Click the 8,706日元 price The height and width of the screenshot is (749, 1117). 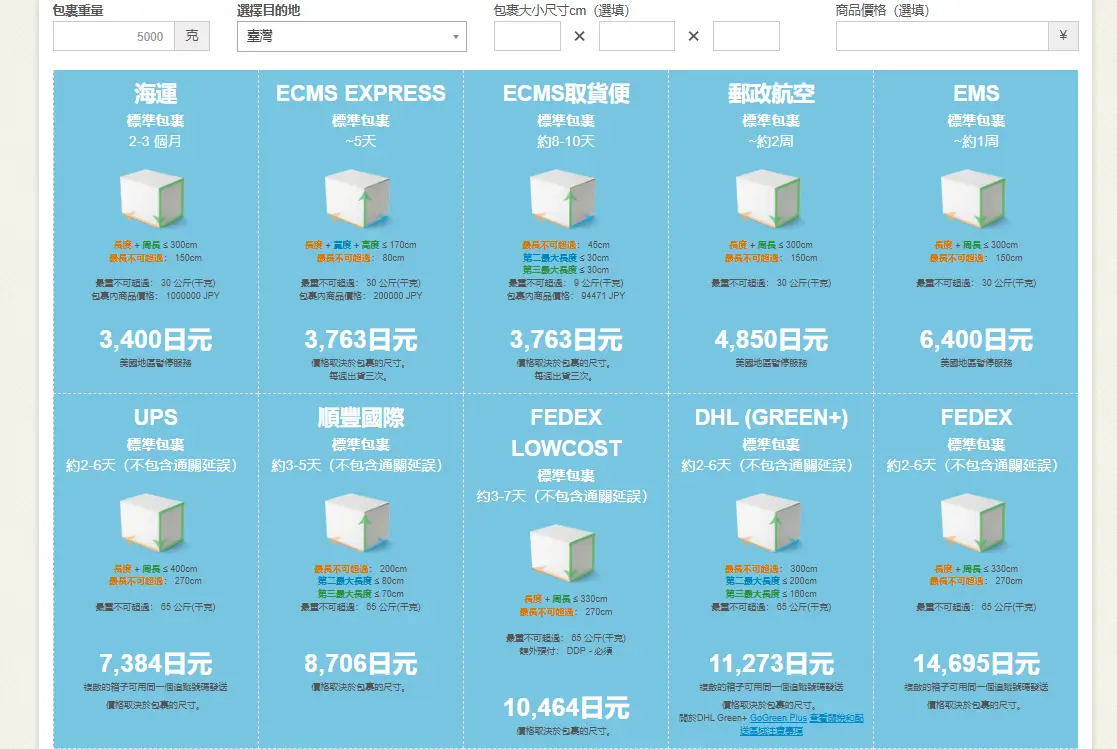click(361, 663)
